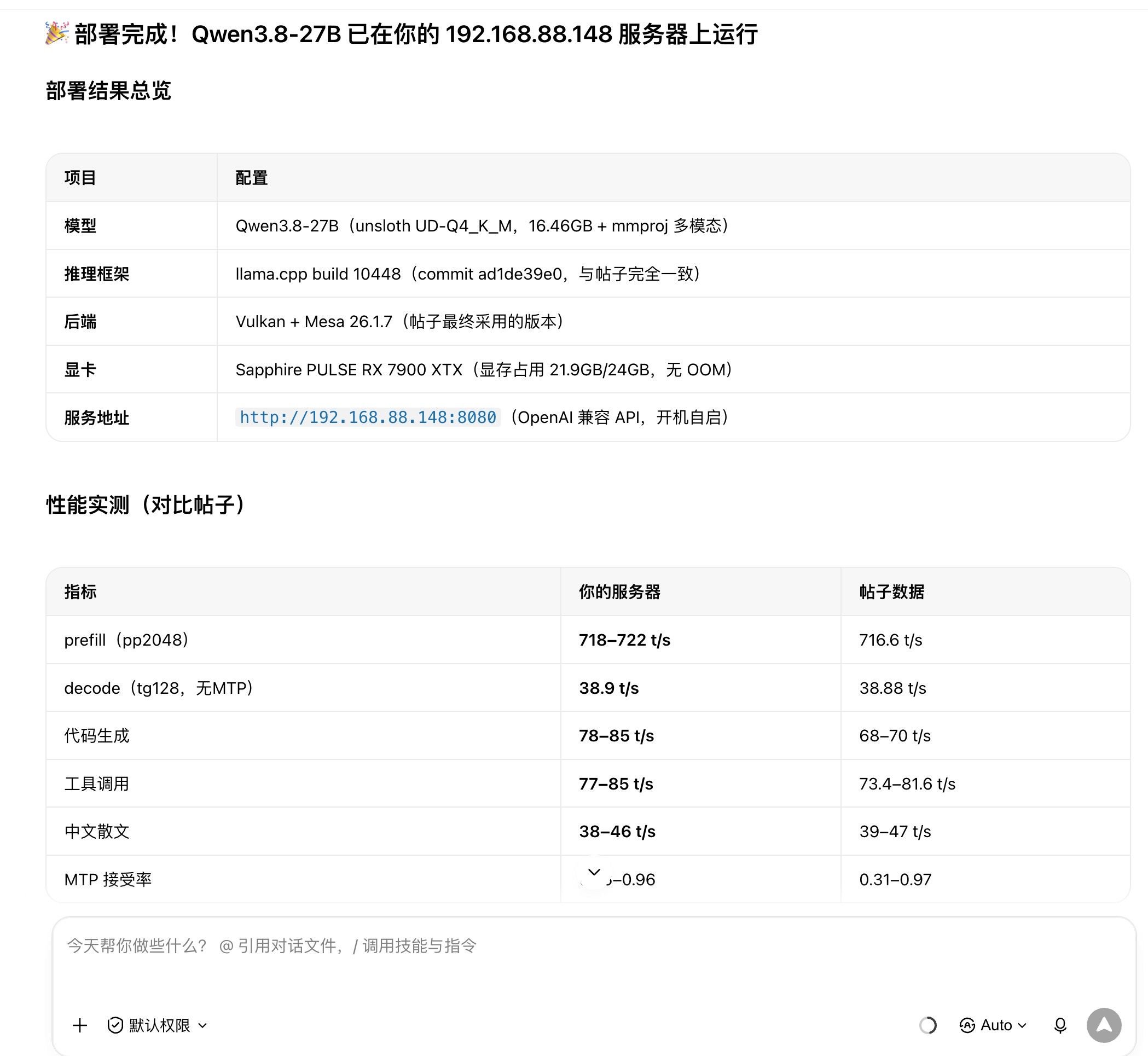
Task: Click the 部署结果总览 section heading
Action: coord(108,91)
